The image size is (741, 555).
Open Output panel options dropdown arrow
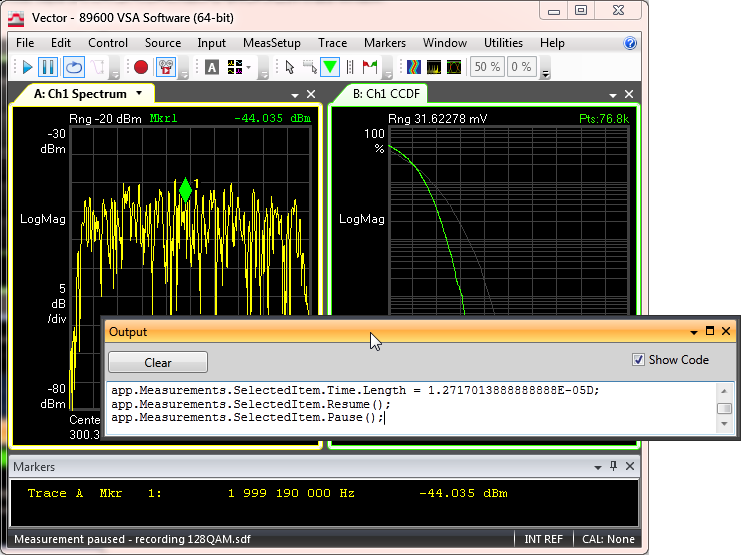tap(694, 331)
